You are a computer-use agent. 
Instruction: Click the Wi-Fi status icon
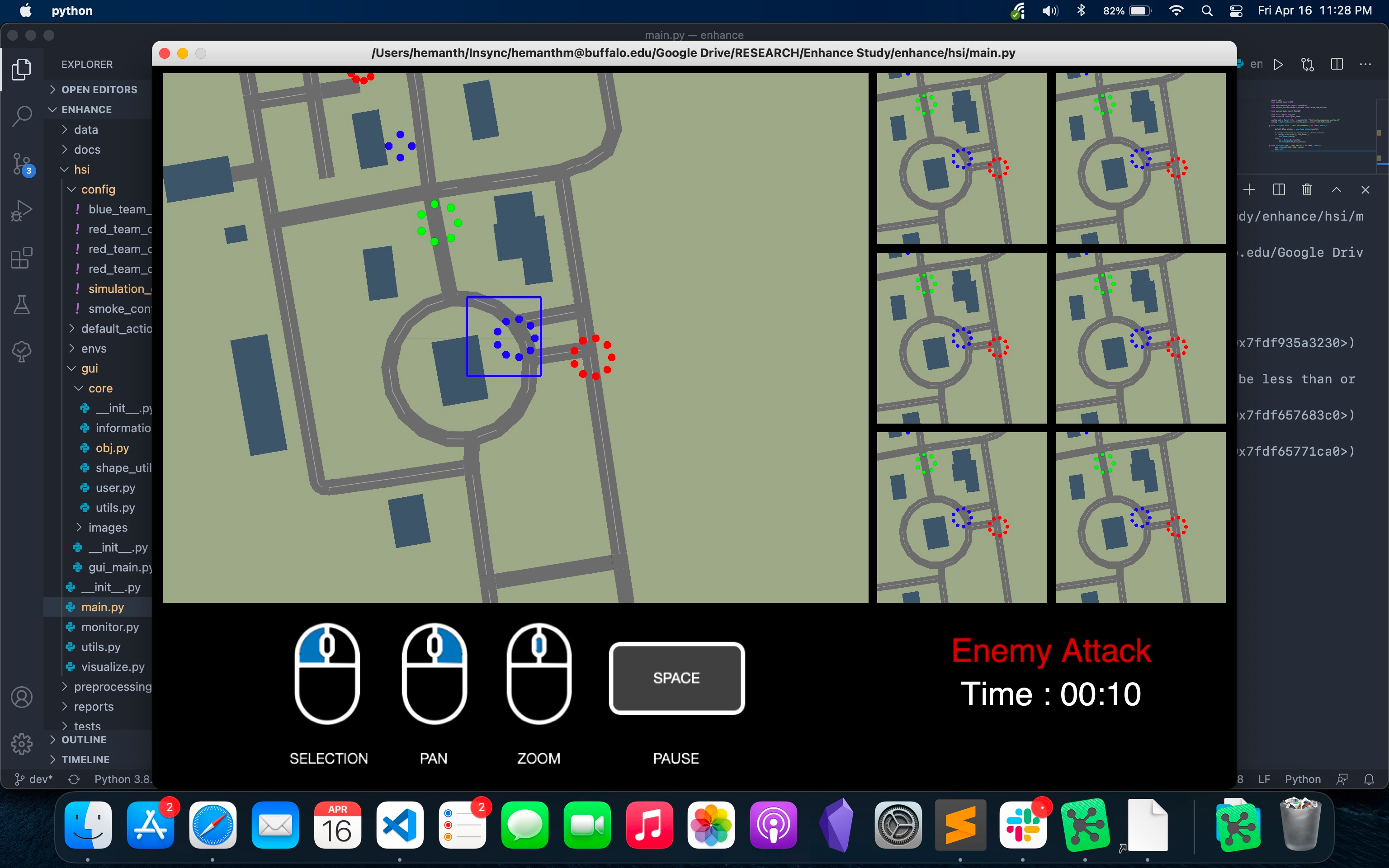[x=1176, y=11]
